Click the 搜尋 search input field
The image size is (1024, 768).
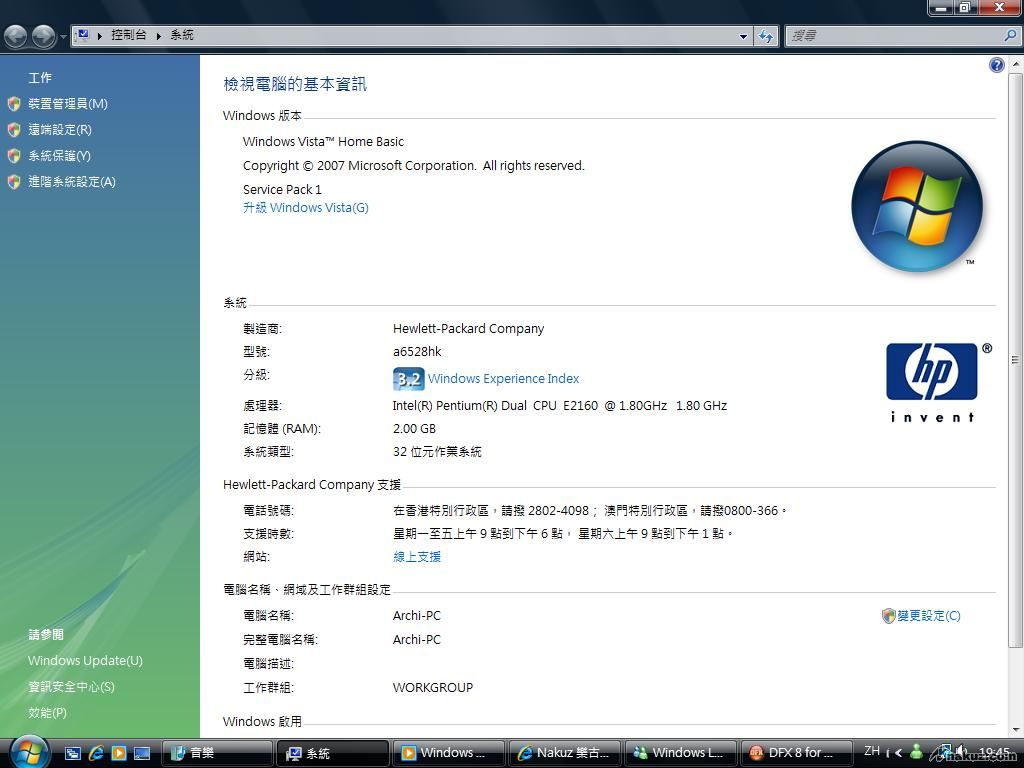[x=894, y=36]
